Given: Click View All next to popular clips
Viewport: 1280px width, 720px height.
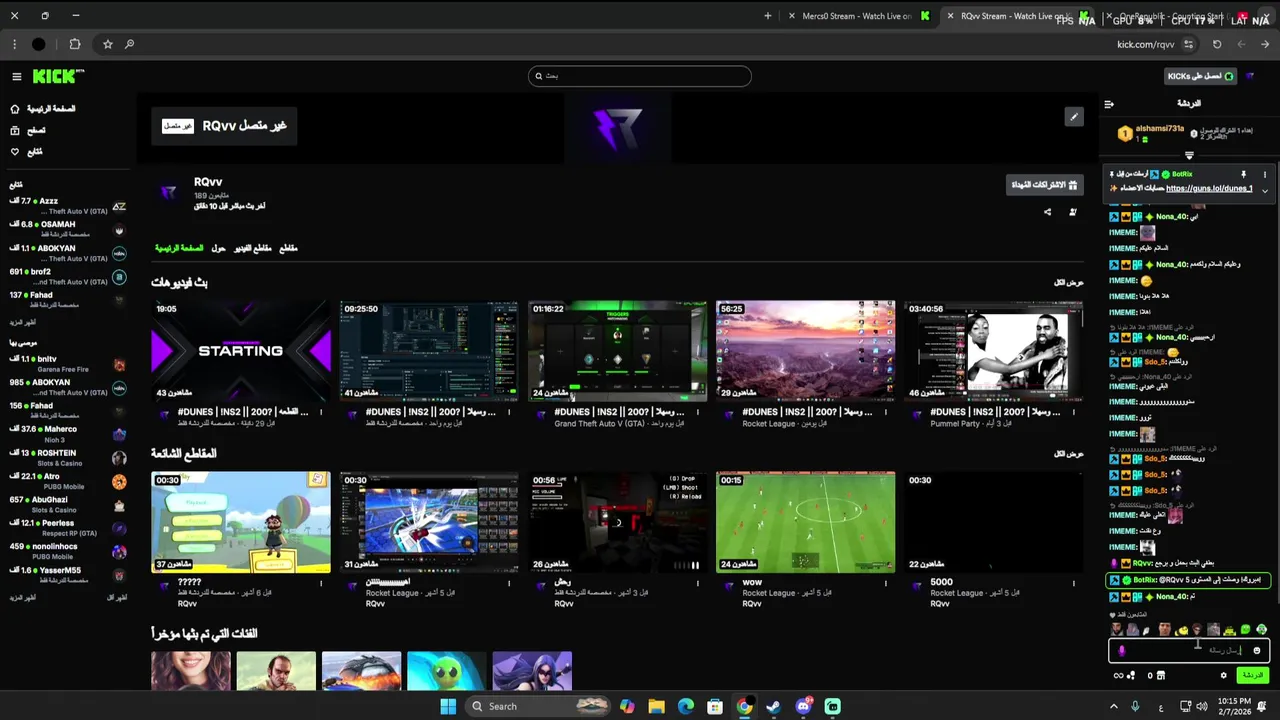Looking at the screenshot, I should point(1069,454).
